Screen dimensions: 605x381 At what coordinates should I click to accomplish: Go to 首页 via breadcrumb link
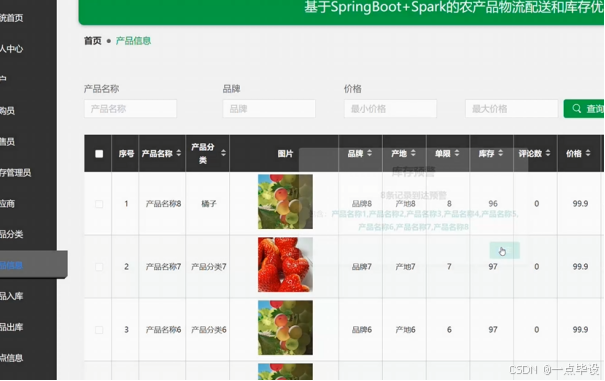[93, 41]
